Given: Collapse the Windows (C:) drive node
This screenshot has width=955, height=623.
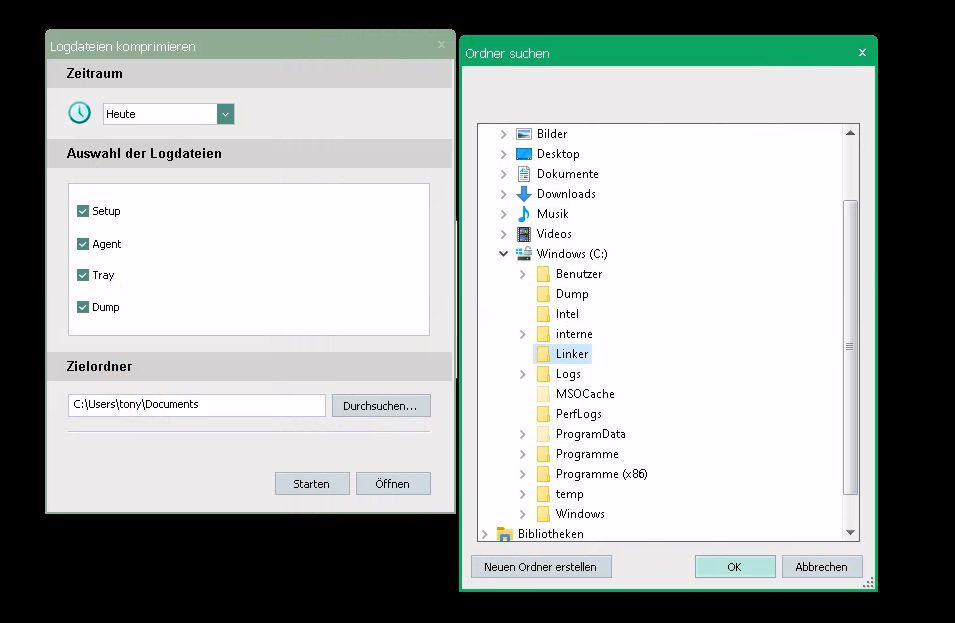Looking at the screenshot, I should (504, 254).
